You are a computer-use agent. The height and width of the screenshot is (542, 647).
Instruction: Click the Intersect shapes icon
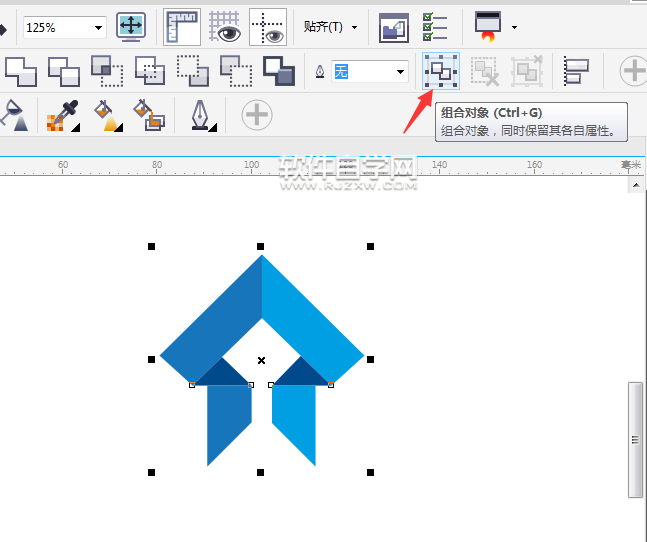pyautogui.click(x=107, y=71)
